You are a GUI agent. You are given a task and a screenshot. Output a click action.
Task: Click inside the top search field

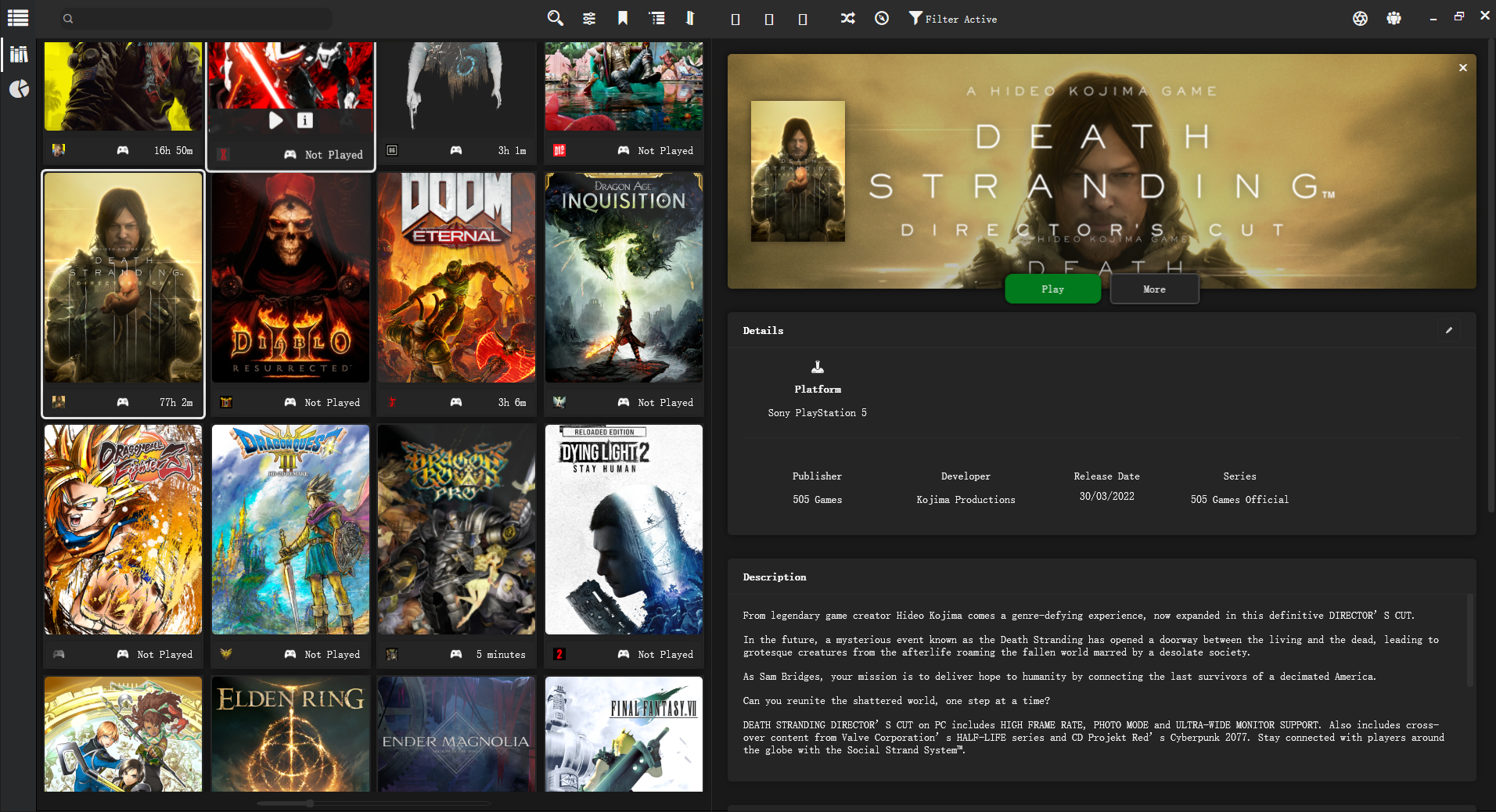(196, 19)
